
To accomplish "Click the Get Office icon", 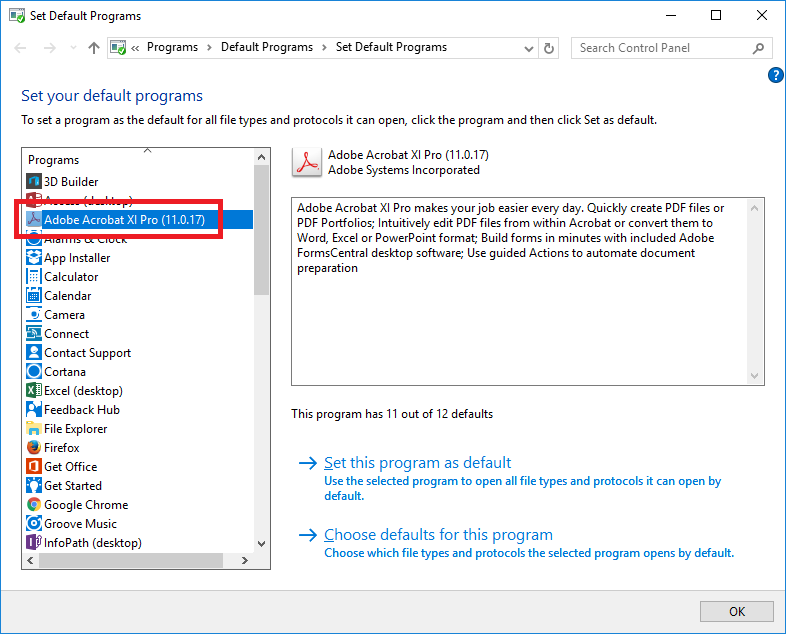I will click(34, 466).
